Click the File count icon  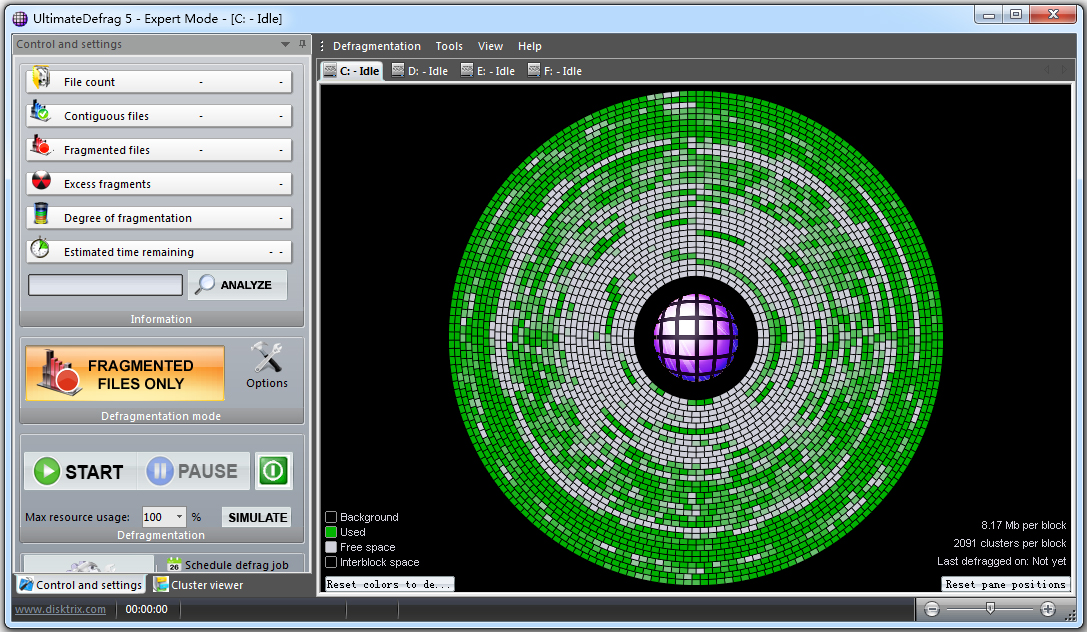coord(42,78)
